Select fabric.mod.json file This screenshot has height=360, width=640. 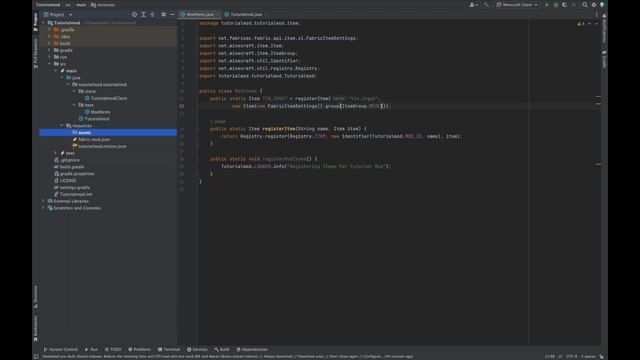pyautogui.click(x=91, y=140)
